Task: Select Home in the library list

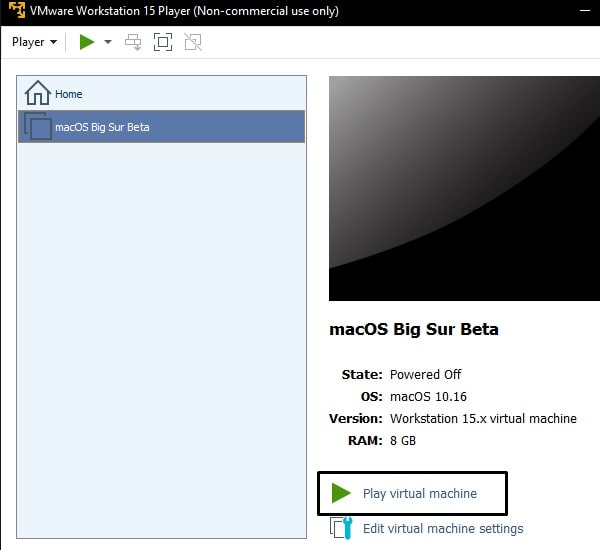Action: (161, 93)
